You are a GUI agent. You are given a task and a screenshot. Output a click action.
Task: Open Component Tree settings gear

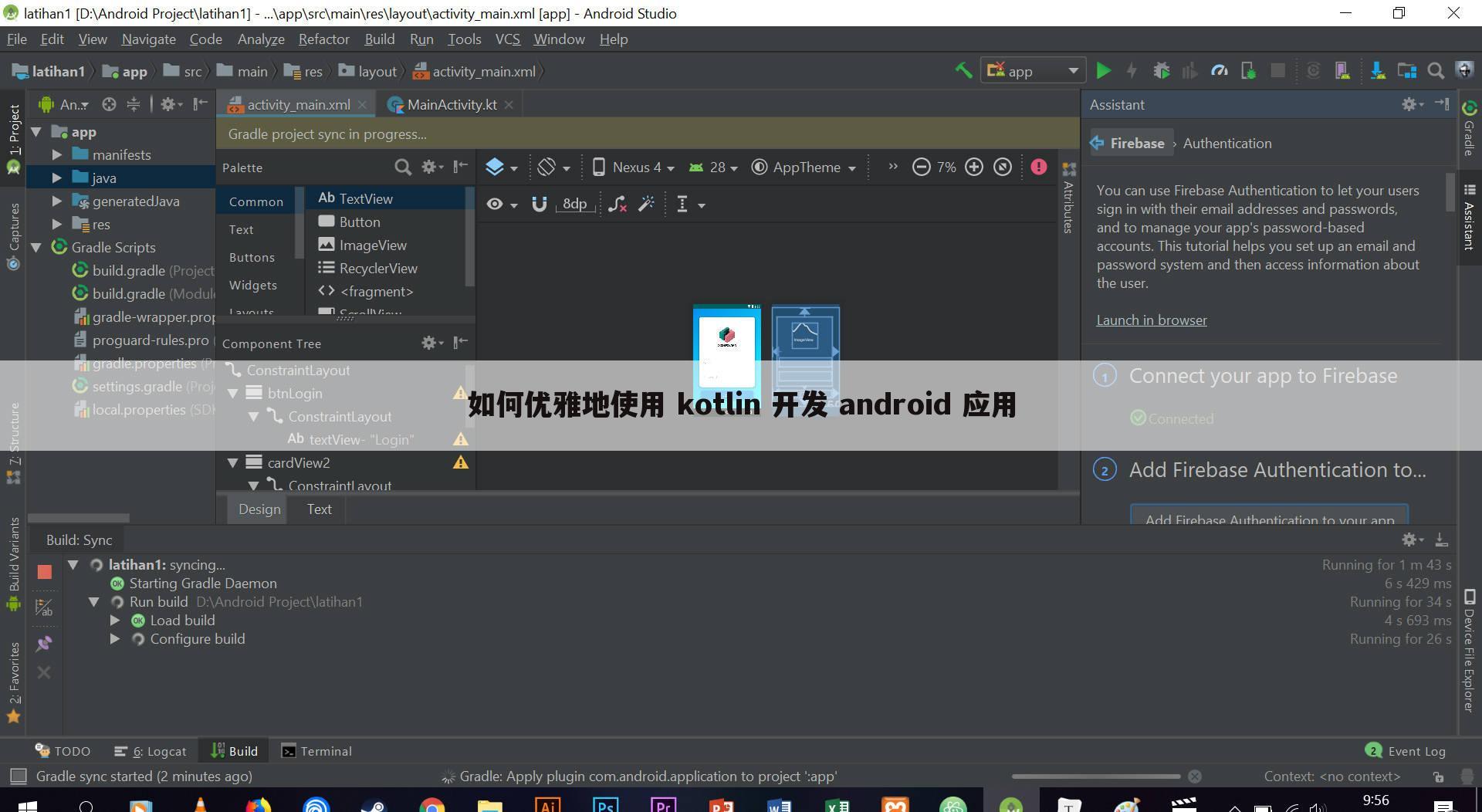(x=431, y=343)
